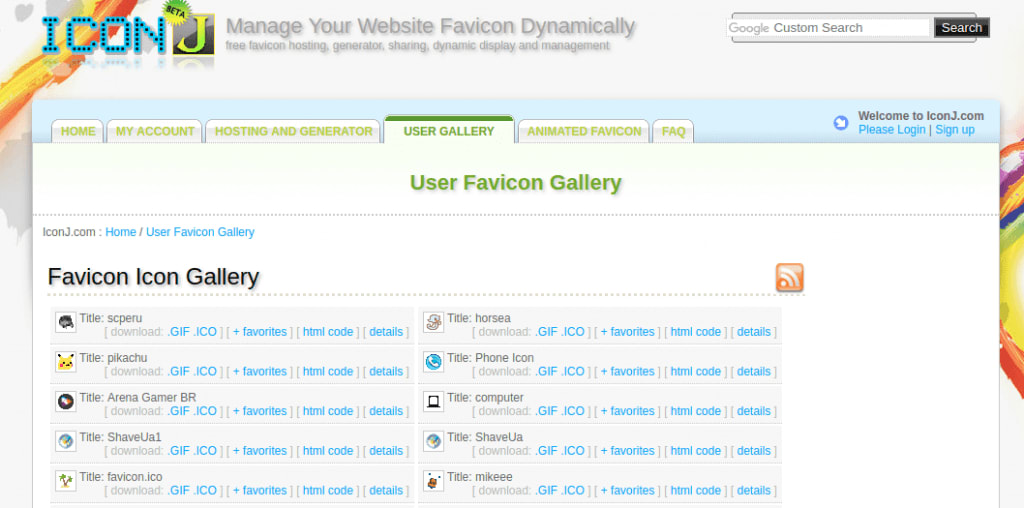Image resolution: width=1024 pixels, height=508 pixels.
Task: Open the MY ACCOUNT tab
Action: coord(155,131)
